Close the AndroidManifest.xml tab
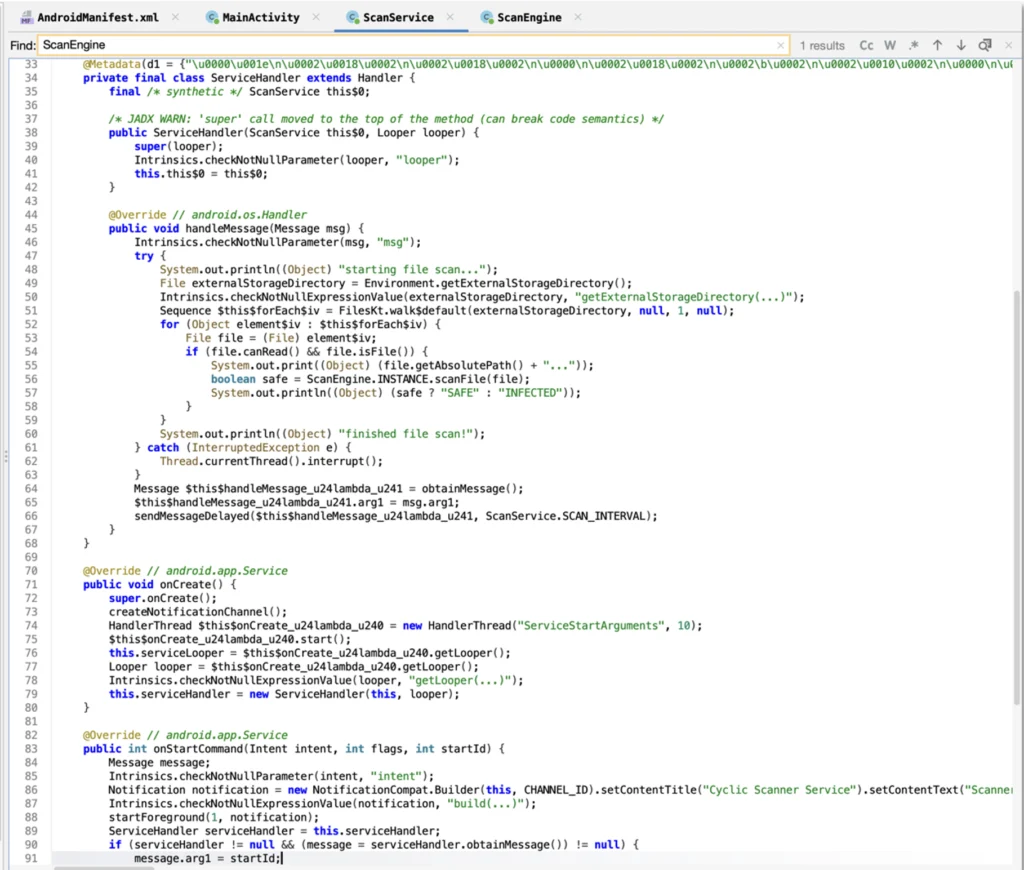This screenshot has height=870, width=1024. [176, 17]
